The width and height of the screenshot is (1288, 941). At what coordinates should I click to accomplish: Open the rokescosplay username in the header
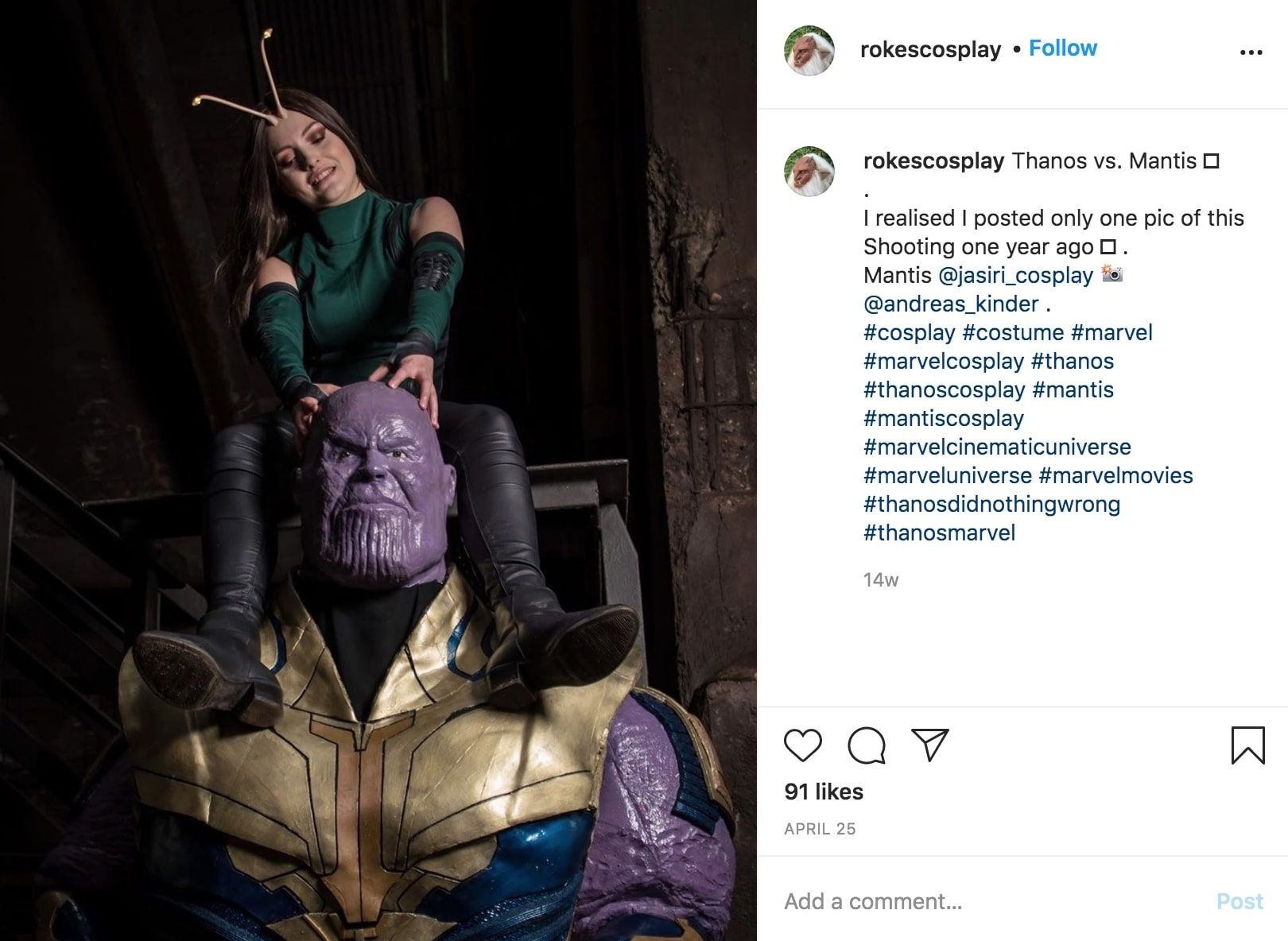point(930,49)
